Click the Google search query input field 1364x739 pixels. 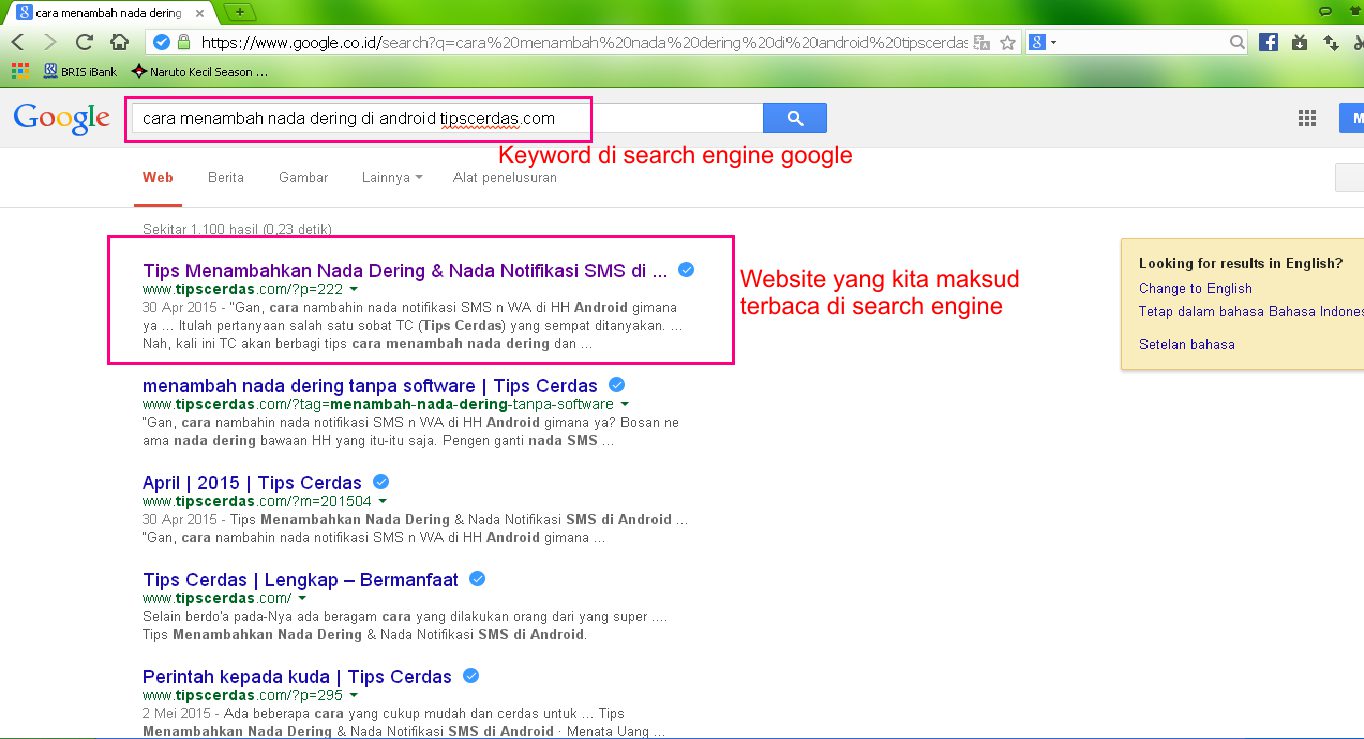447,118
